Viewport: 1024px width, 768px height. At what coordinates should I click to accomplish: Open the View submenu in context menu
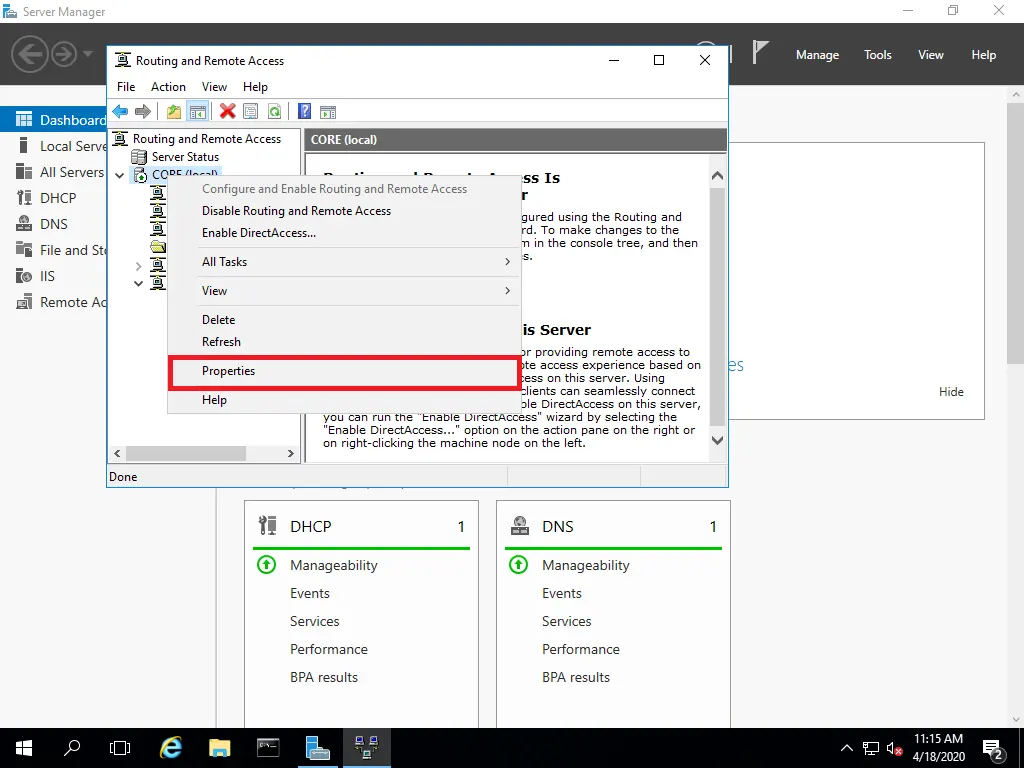(344, 291)
